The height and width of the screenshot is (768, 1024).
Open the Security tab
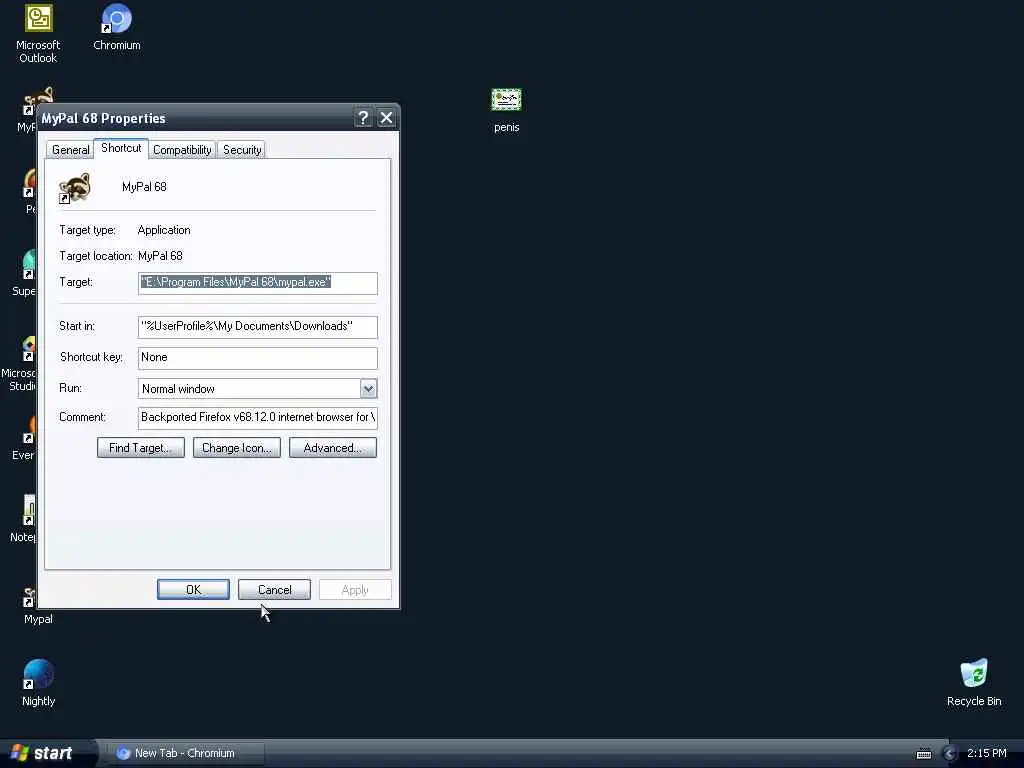(242, 150)
